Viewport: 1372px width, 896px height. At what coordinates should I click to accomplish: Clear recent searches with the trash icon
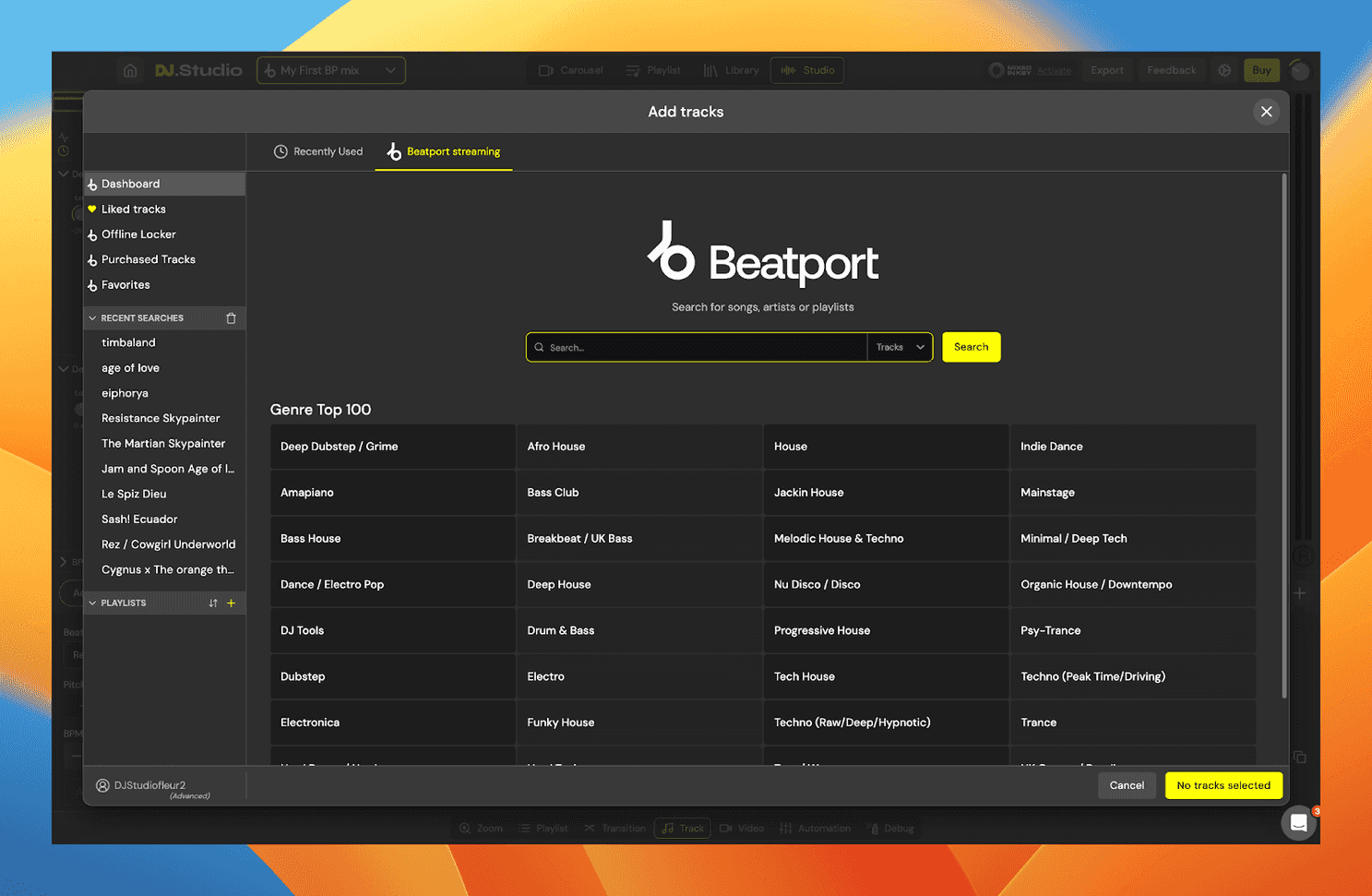(231, 317)
